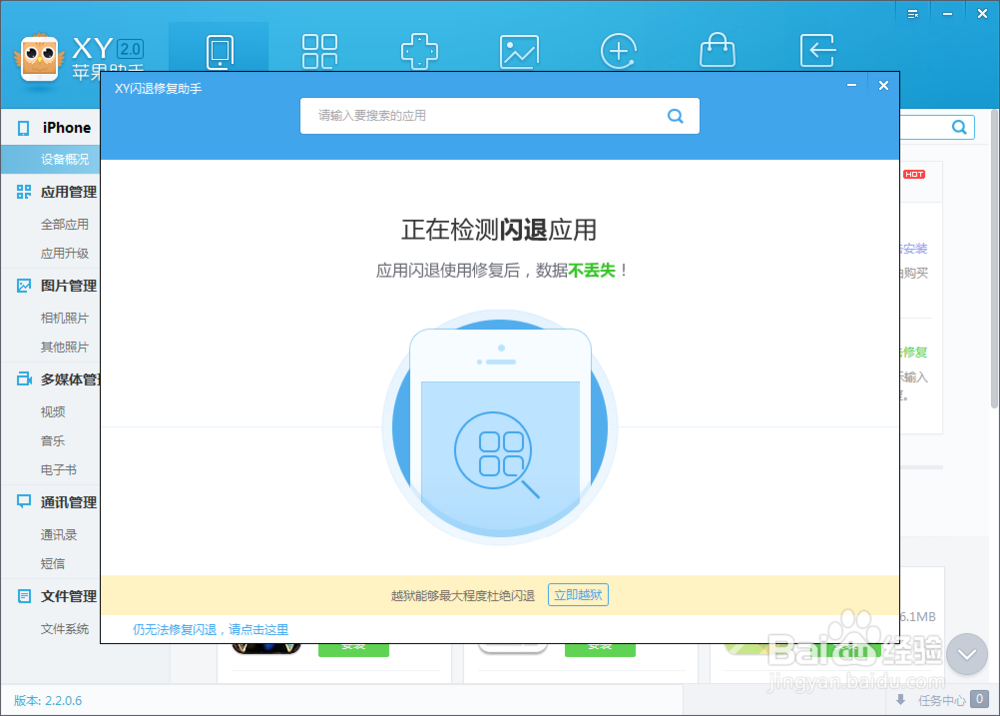Open main window menu icon near minimize

tap(913, 14)
